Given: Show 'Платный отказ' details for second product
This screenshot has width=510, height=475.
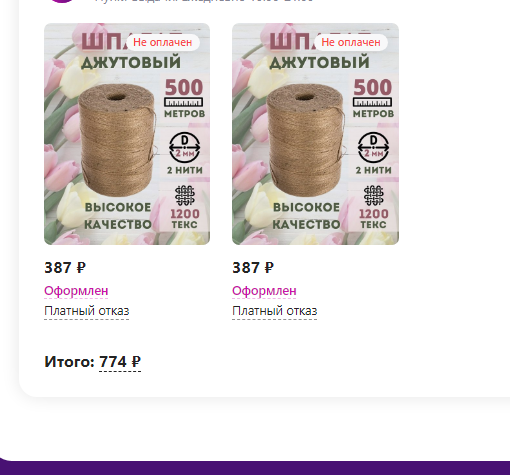Looking at the screenshot, I should click(x=274, y=311).
